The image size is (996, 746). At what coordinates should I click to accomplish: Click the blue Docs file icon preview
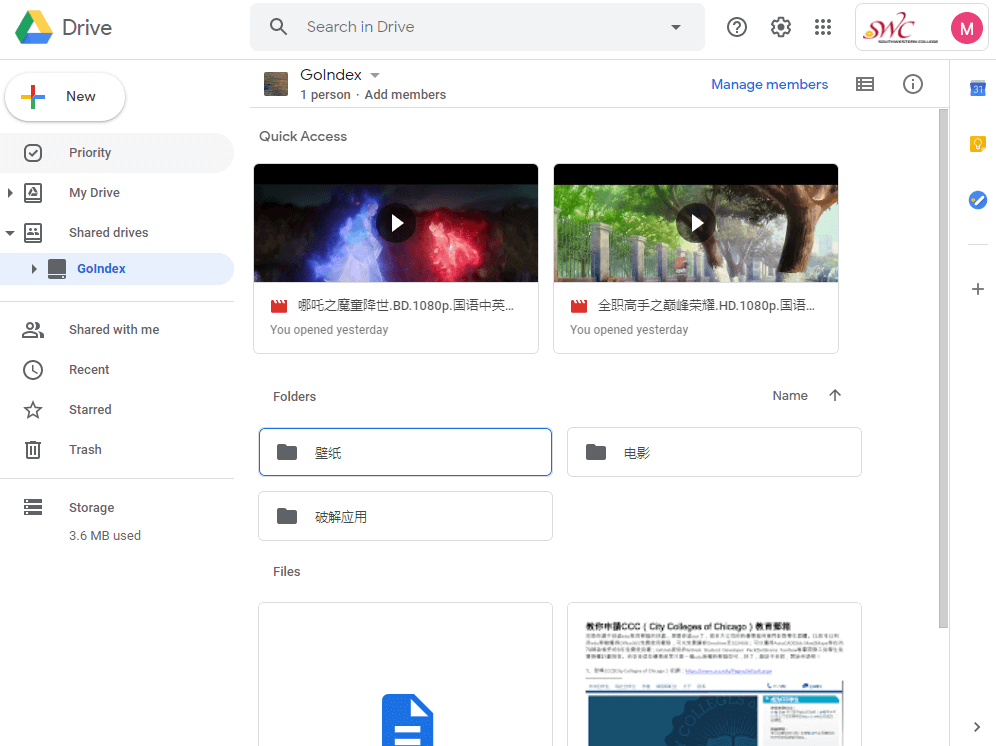tap(407, 720)
